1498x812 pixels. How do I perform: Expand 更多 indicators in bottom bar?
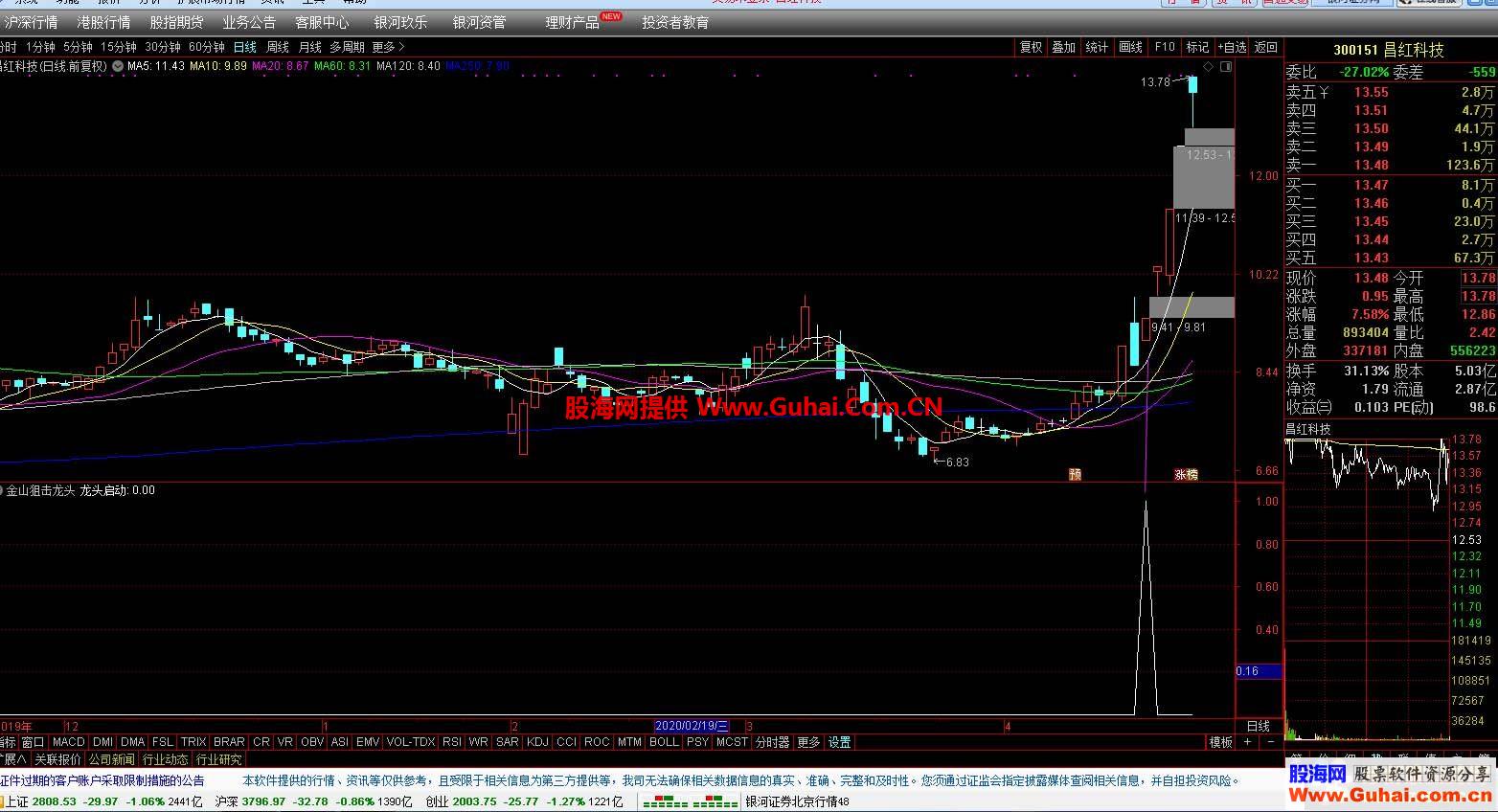click(809, 742)
